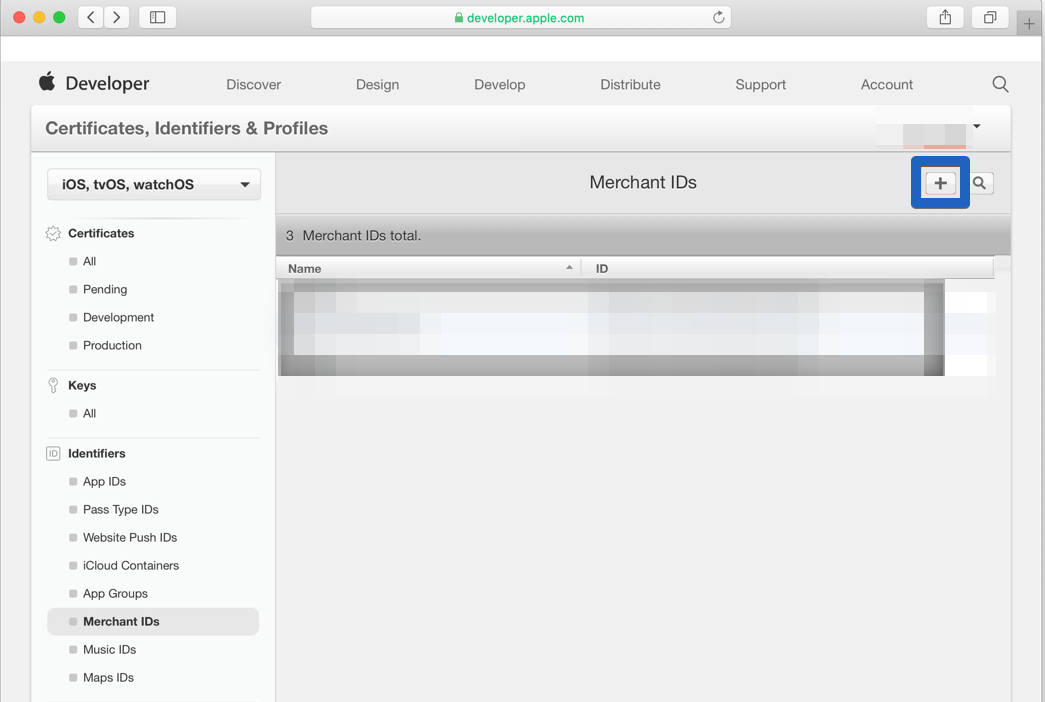This screenshot has height=702, width=1045.
Task: Open iCloud Containers list
Action: click(x=131, y=565)
